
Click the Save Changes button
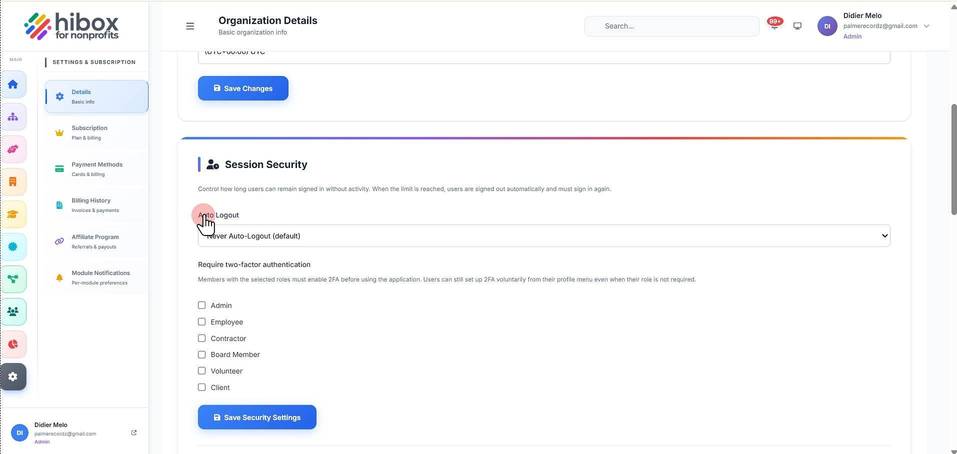pyautogui.click(x=243, y=88)
